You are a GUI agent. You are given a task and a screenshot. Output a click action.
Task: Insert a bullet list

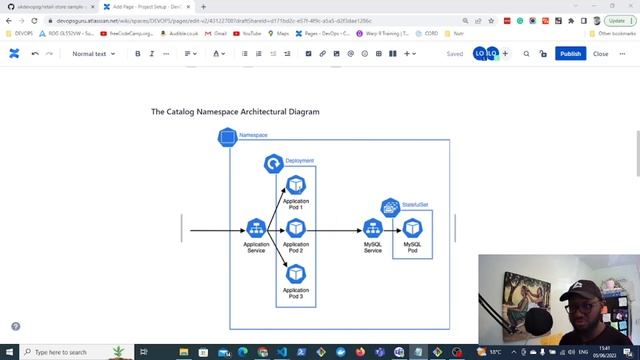[244, 53]
